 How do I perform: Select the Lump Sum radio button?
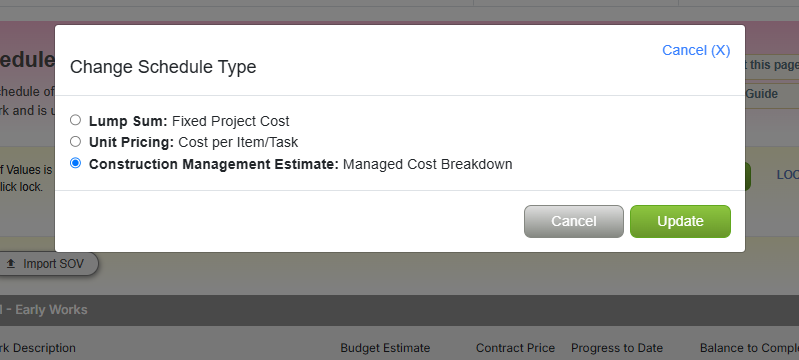pyautogui.click(x=75, y=120)
